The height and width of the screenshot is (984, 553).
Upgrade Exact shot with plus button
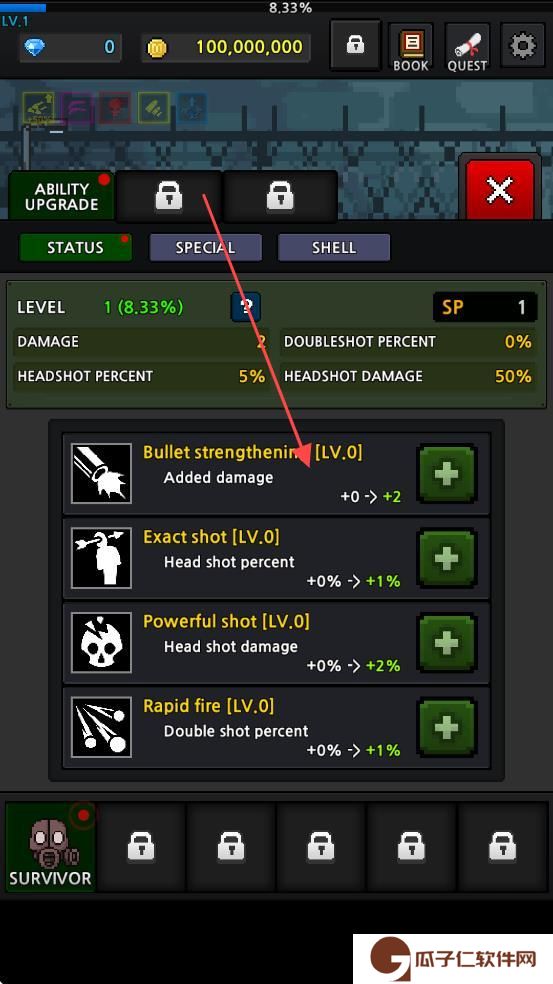coord(447,559)
